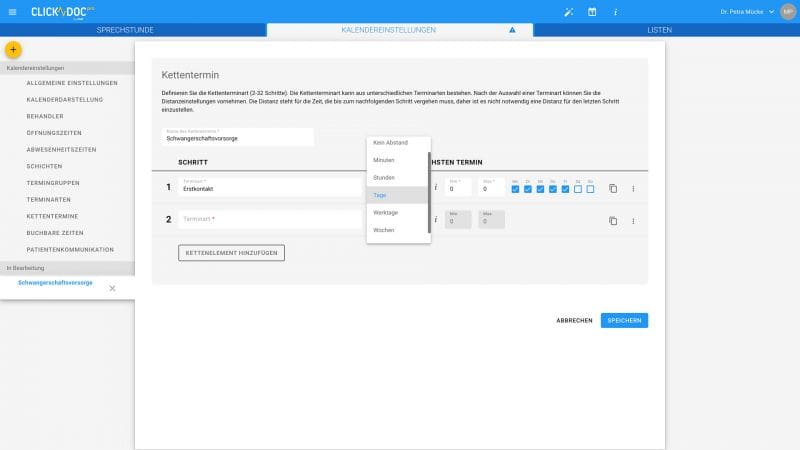Select 'Werktage' from the distance dropdown
The height and width of the screenshot is (450, 800).
(385, 212)
